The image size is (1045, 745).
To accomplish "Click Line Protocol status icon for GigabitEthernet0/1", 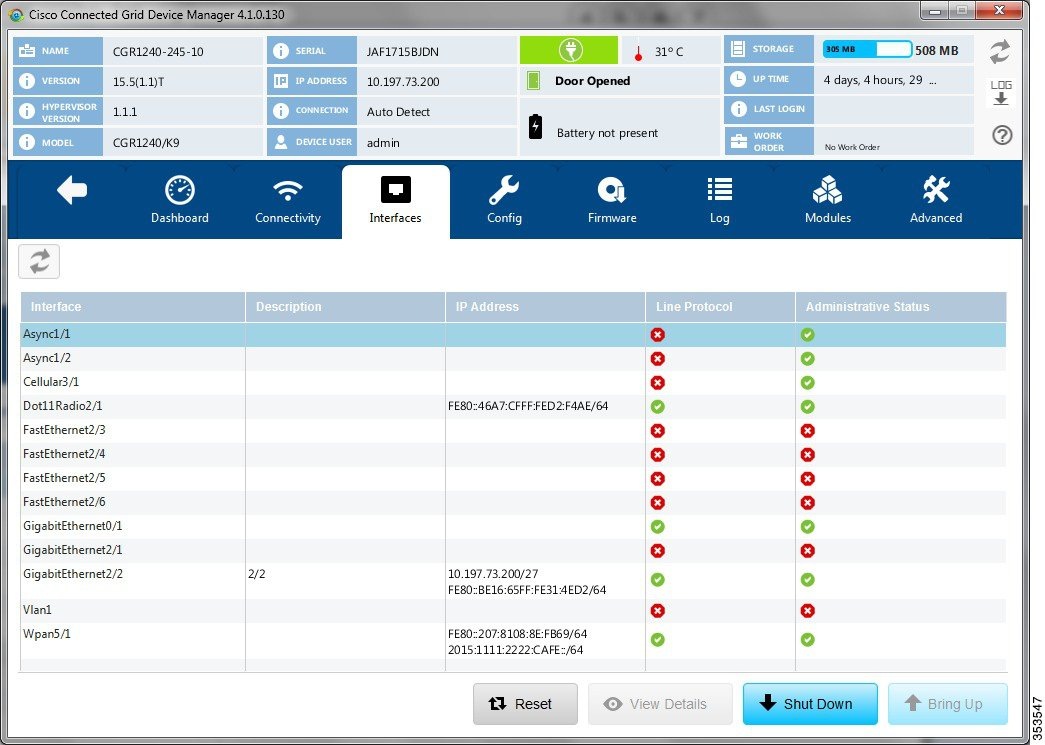I will [x=658, y=526].
